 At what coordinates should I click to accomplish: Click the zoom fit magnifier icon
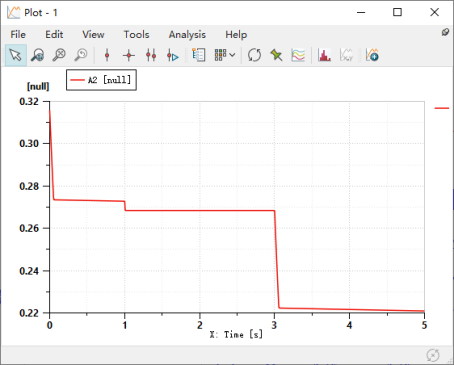[59, 55]
